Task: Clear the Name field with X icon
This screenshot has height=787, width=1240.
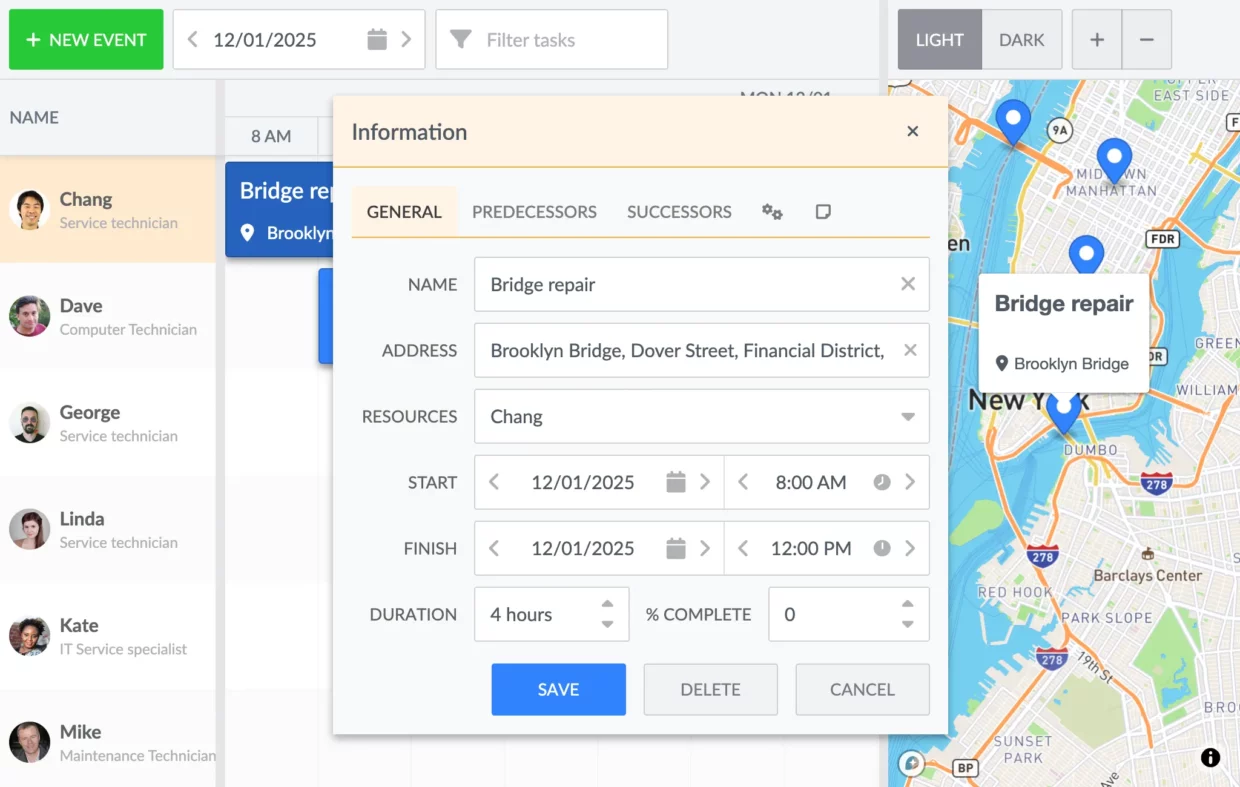Action: 908,284
